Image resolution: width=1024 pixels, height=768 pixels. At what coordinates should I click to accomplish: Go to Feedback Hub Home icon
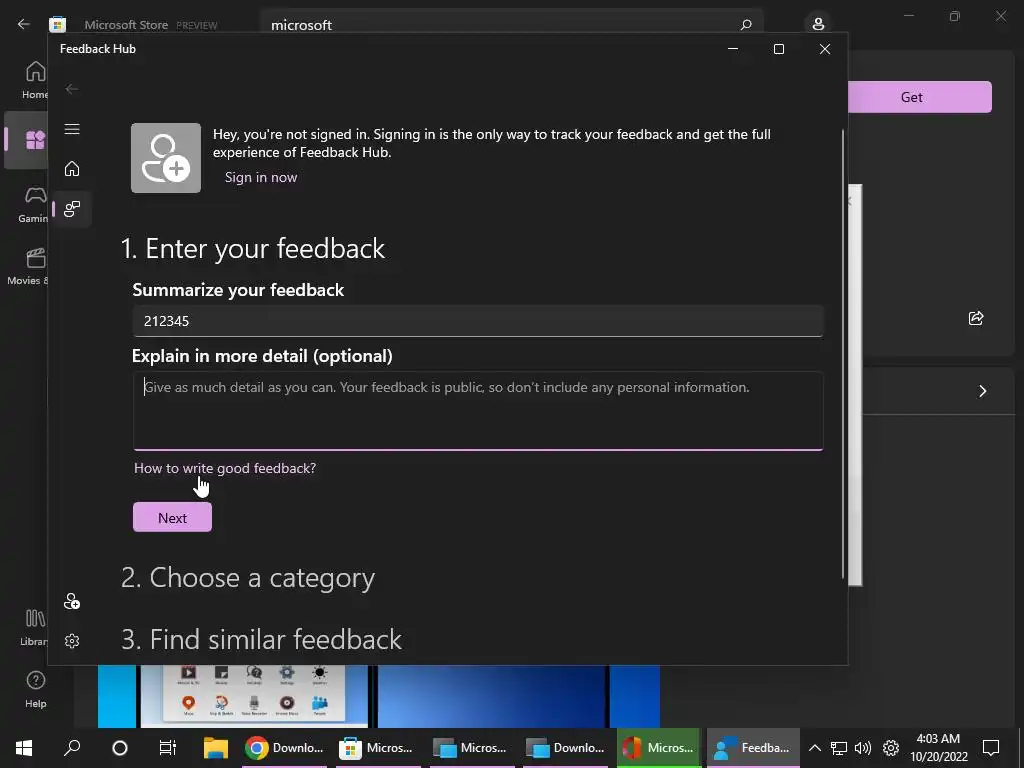point(72,168)
